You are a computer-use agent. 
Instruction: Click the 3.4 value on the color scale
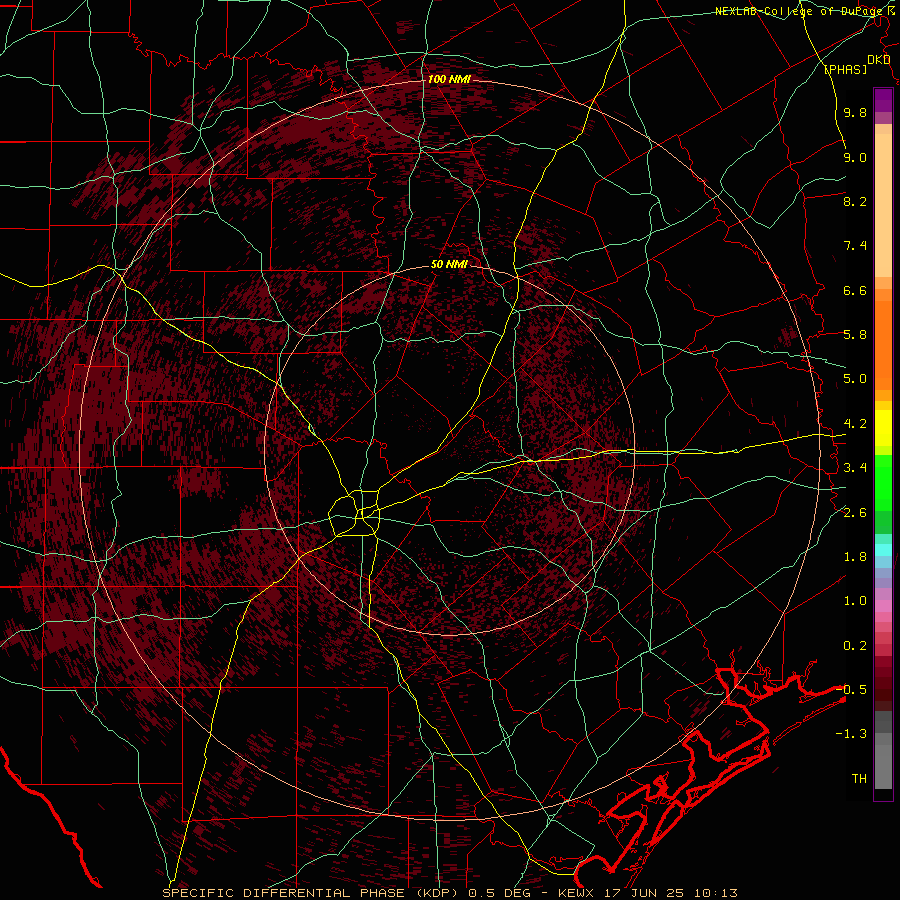[x=855, y=468]
